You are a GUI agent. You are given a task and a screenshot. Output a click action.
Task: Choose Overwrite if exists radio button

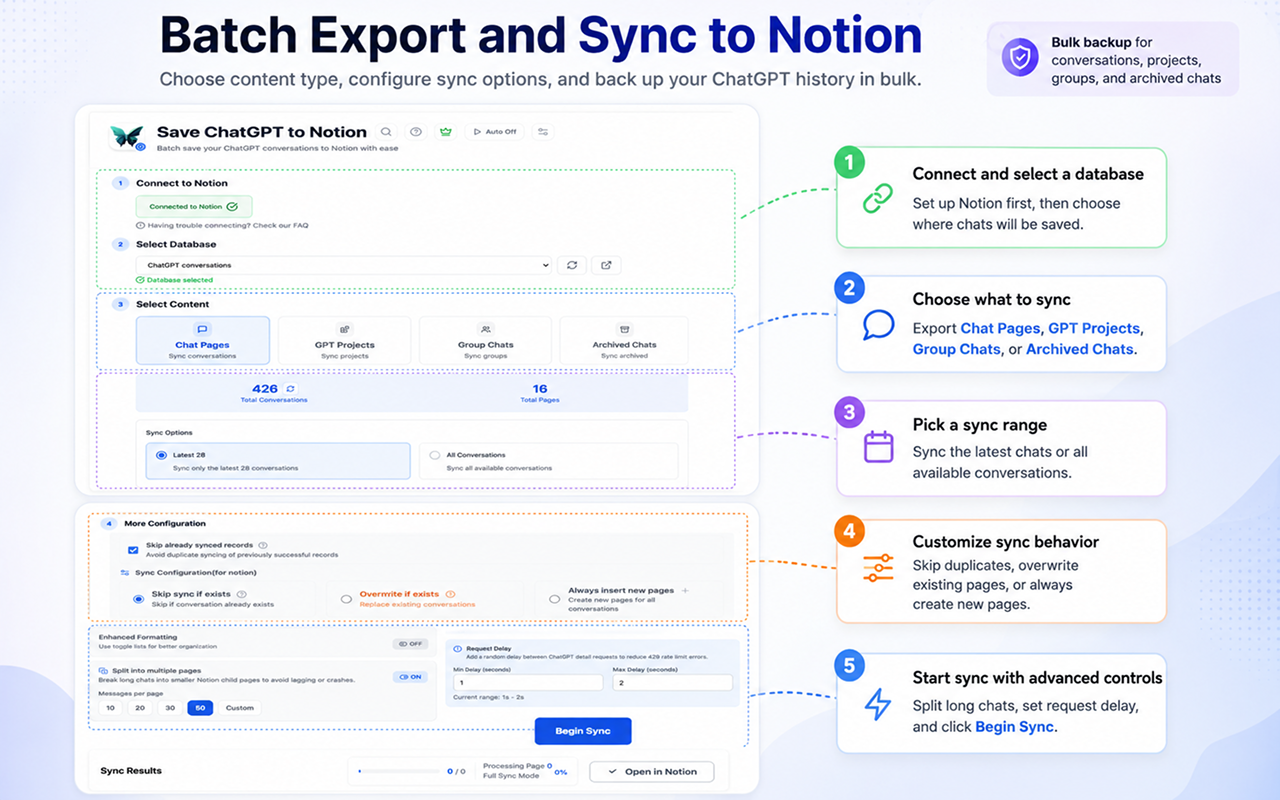click(346, 599)
